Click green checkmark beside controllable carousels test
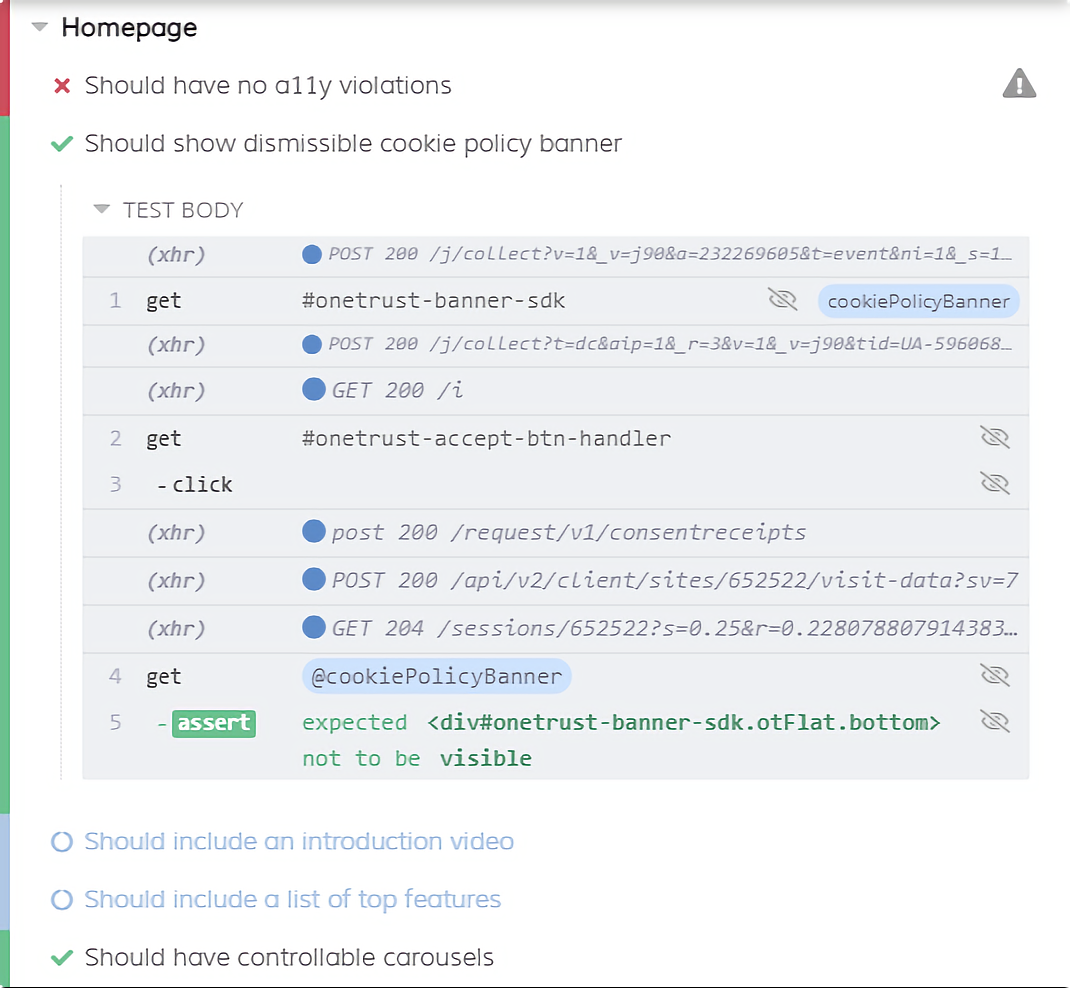 (x=62, y=958)
